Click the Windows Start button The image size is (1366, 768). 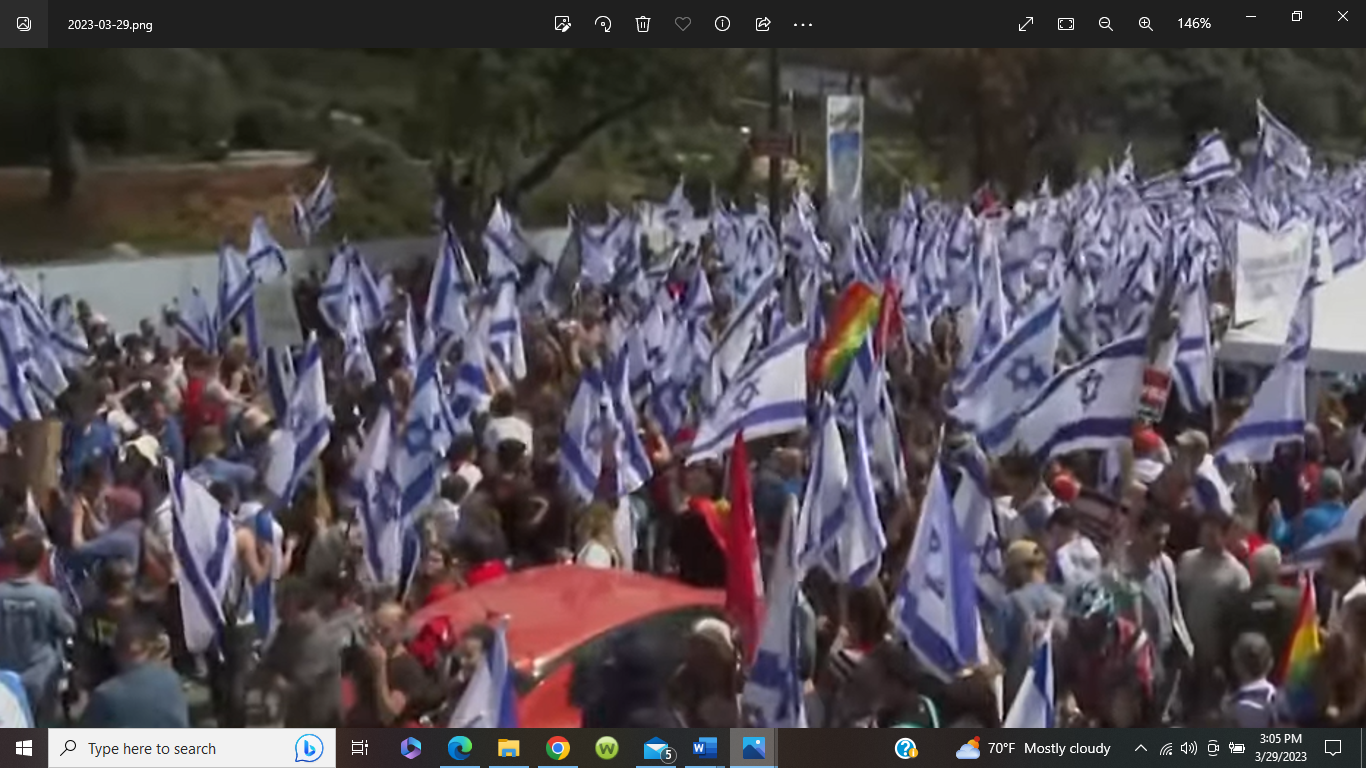coord(24,748)
